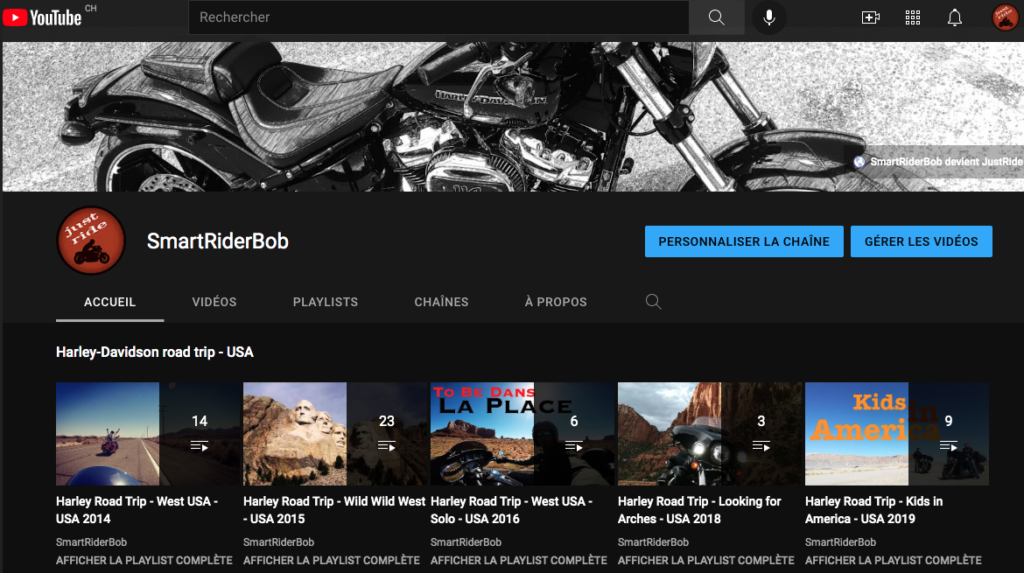
Task: Open the PLAYLISTS tab
Action: tap(325, 302)
